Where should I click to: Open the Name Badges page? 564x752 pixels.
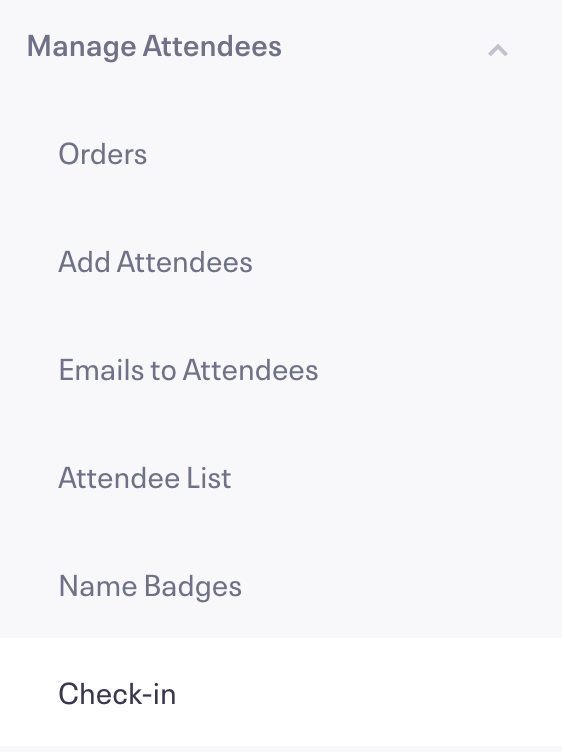point(150,586)
